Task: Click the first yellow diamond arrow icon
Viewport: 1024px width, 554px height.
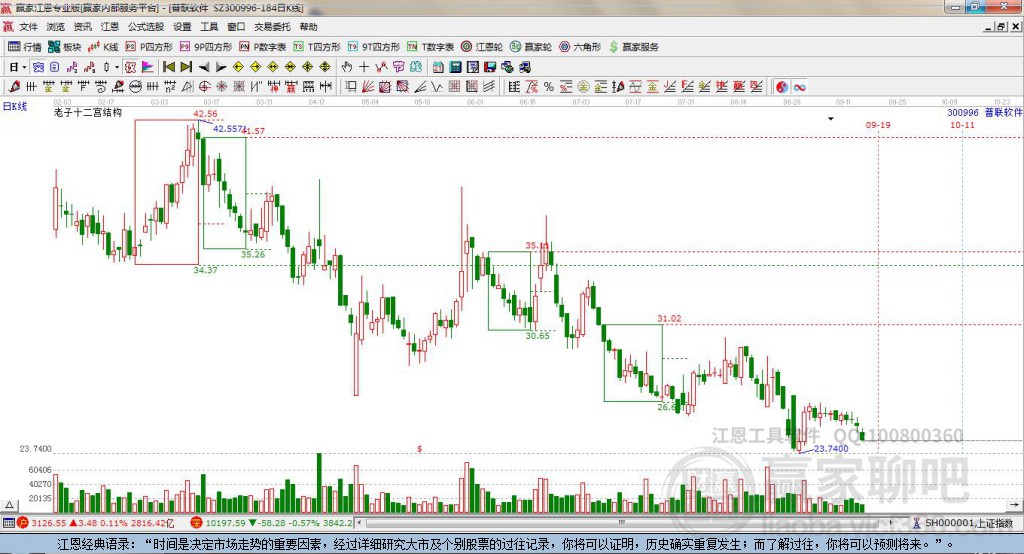Action: pos(238,67)
